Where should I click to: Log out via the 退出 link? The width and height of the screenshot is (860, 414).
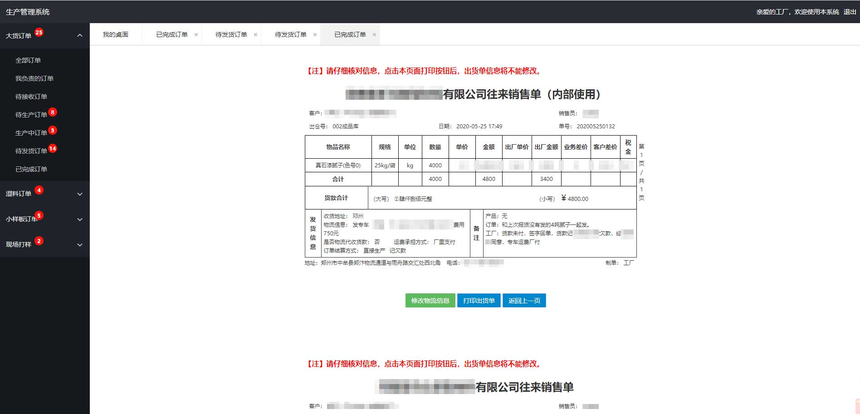tap(849, 12)
